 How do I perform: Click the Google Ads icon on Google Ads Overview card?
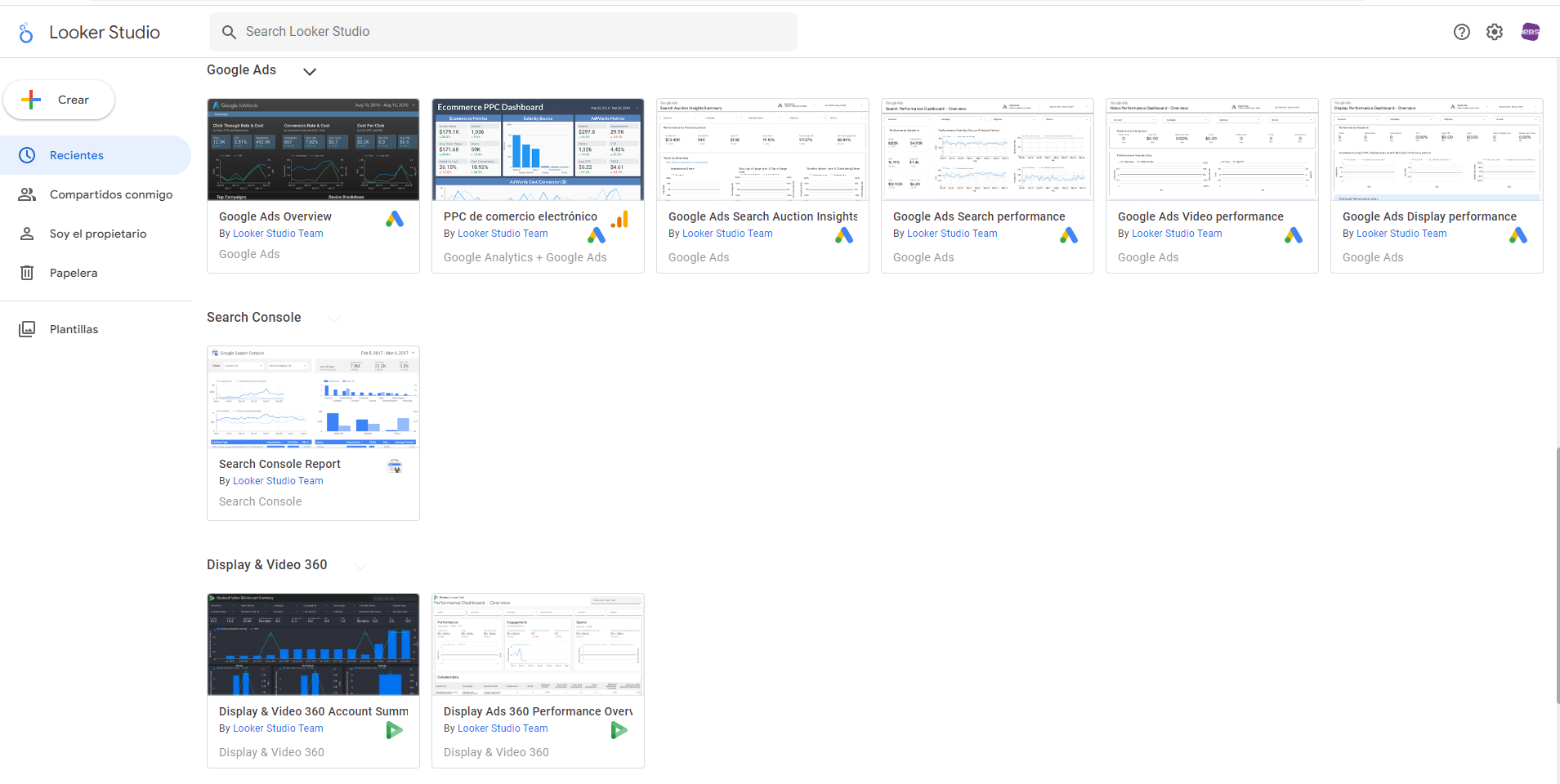coord(395,219)
